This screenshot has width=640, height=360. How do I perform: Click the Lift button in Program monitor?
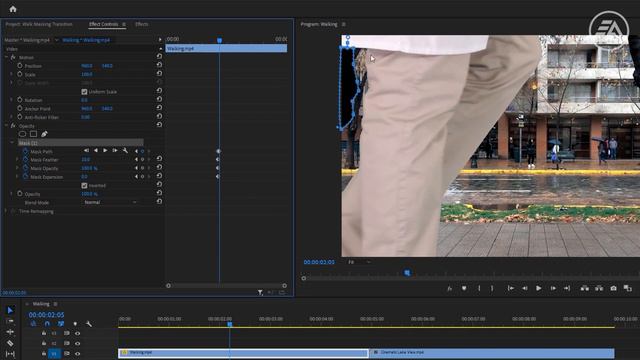[584, 288]
